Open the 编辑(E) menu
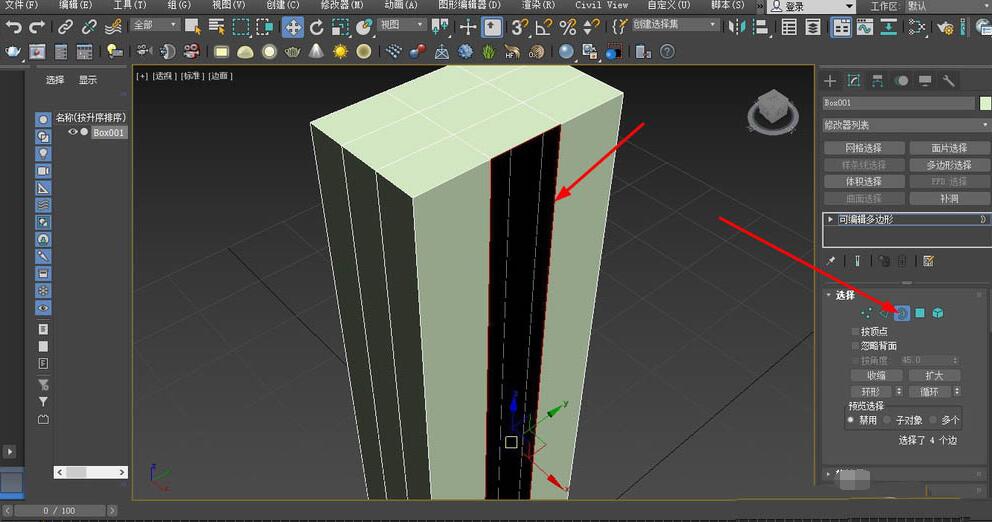This screenshot has height=522, width=992. click(75, 5)
